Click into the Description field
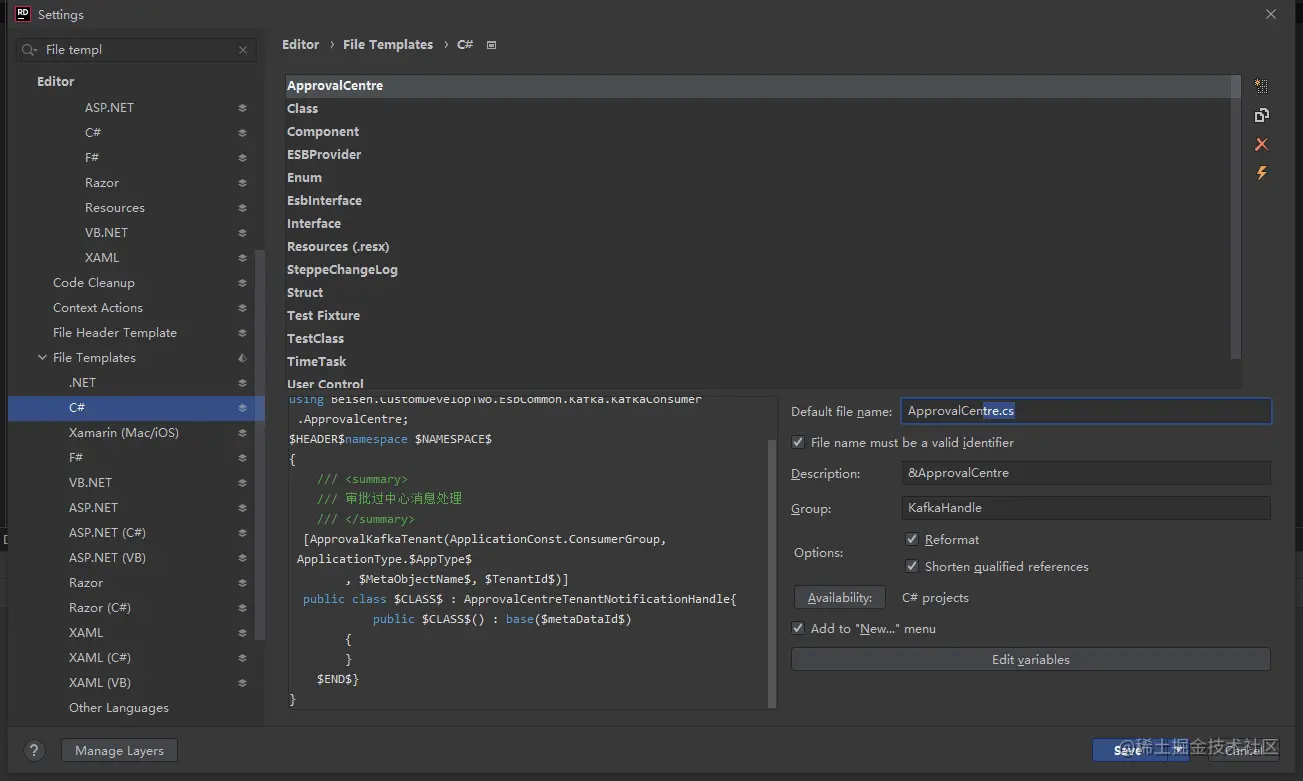Viewport: 1303px width, 781px height. (x=1086, y=473)
